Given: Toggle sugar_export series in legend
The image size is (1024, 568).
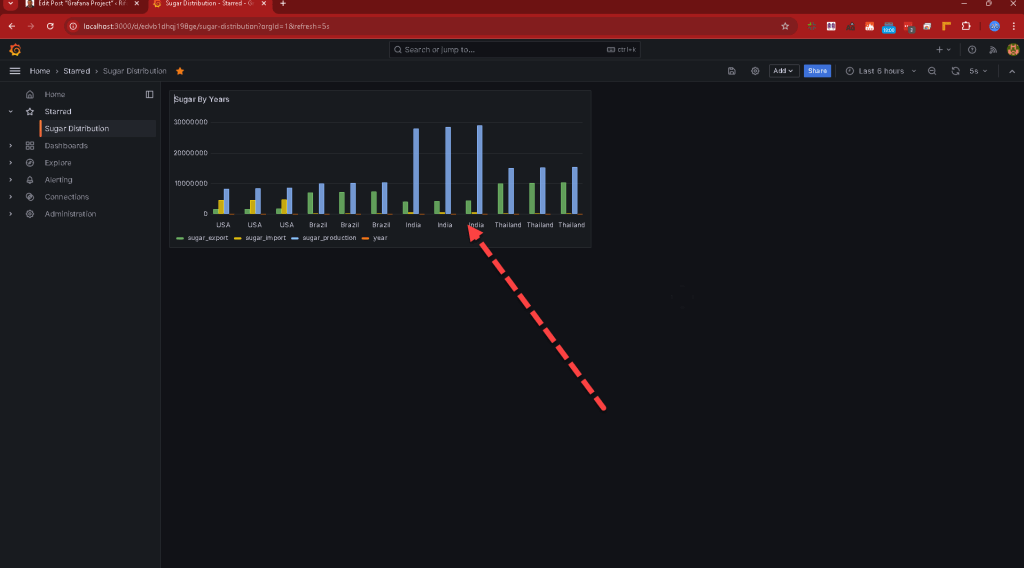Looking at the screenshot, I should coord(208,238).
